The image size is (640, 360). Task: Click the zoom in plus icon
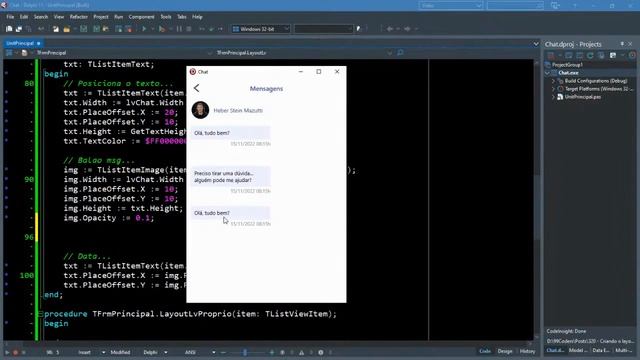(x=272, y=352)
